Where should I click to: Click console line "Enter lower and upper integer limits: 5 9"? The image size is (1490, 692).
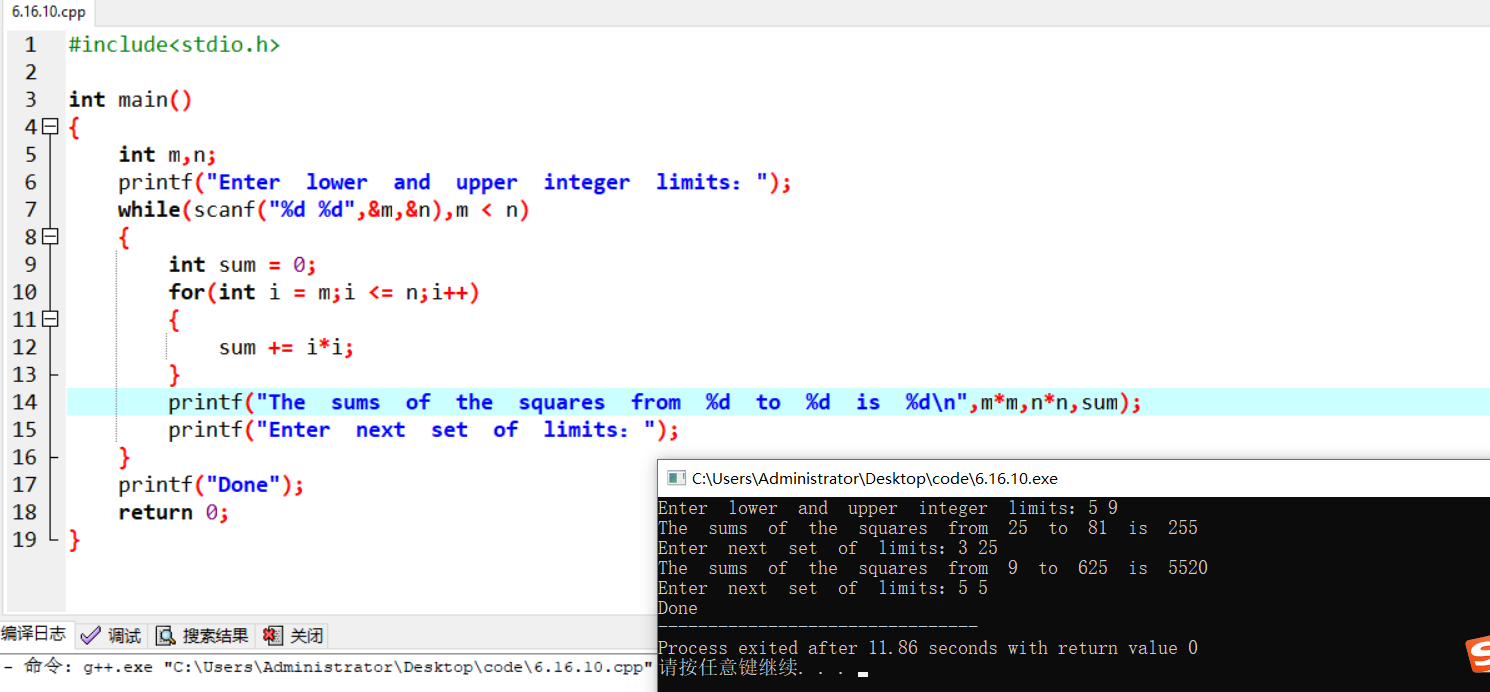point(888,508)
